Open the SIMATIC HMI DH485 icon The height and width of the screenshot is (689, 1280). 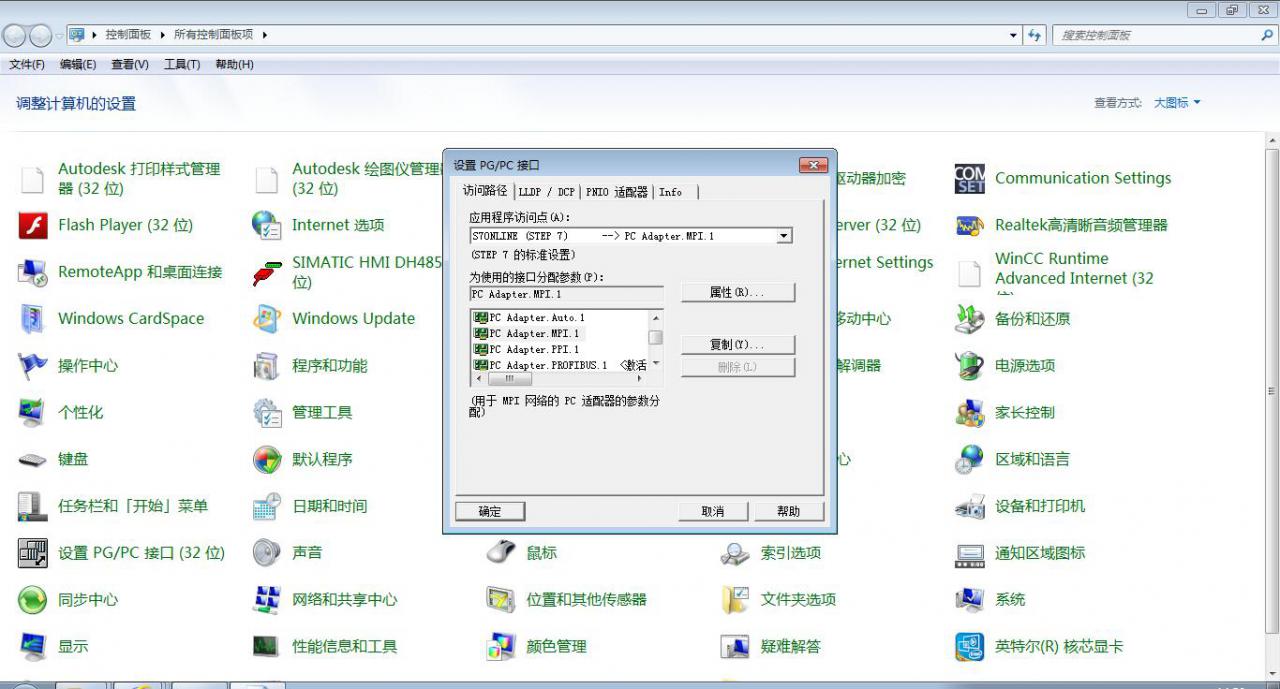[x=267, y=272]
